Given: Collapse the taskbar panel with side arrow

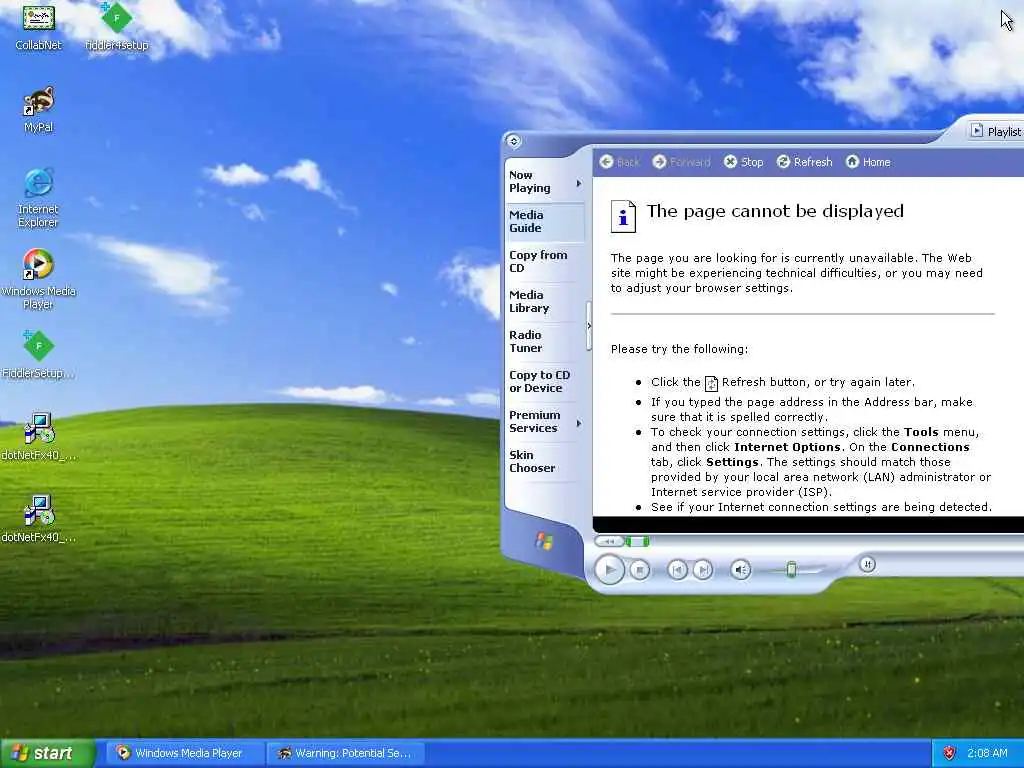Looking at the screenshot, I should [588, 326].
